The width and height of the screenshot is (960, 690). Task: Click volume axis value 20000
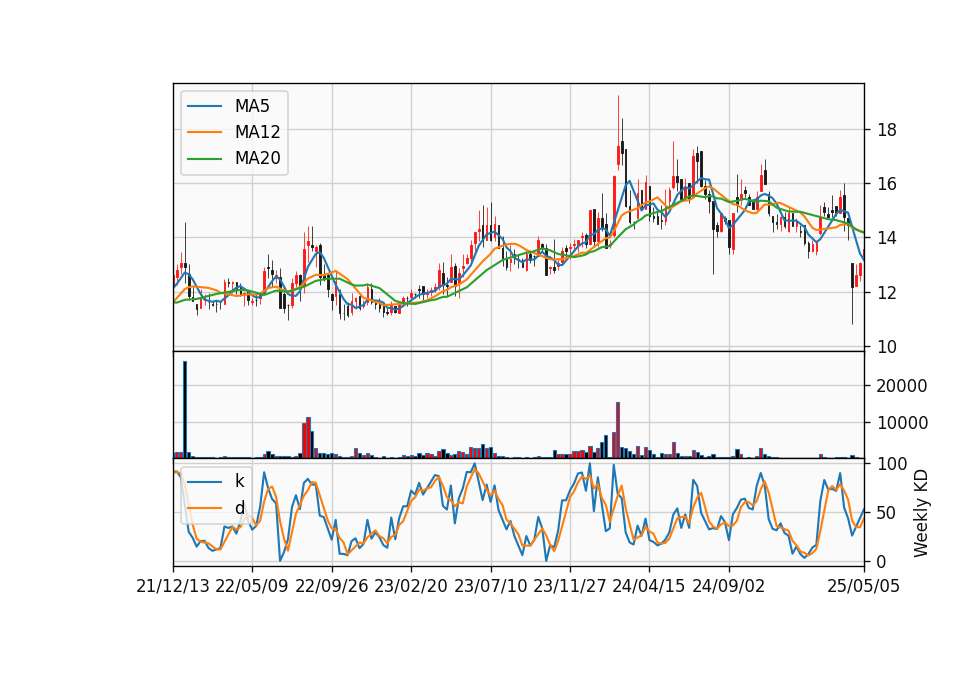pos(902,386)
